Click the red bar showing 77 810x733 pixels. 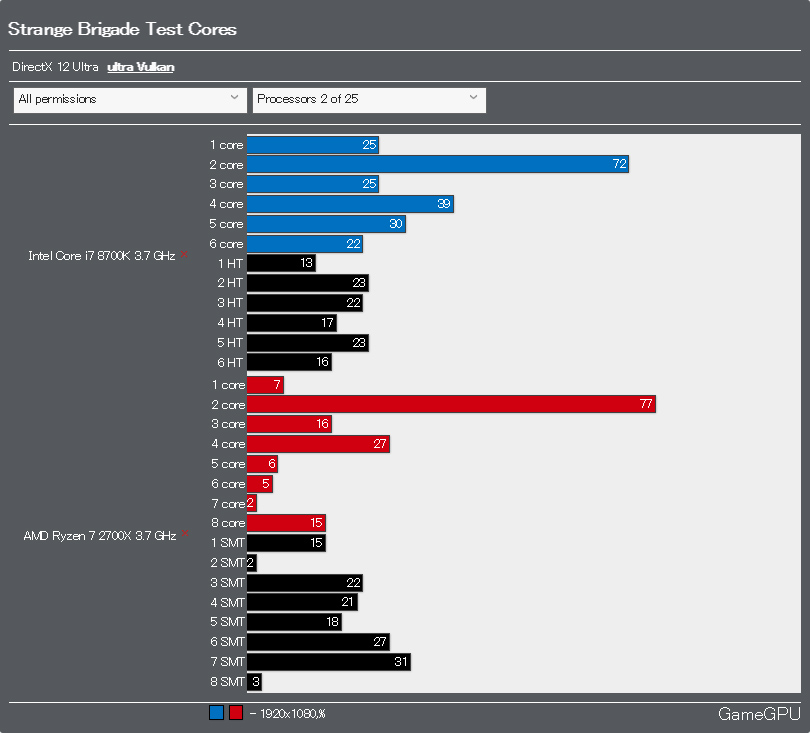[x=451, y=404]
